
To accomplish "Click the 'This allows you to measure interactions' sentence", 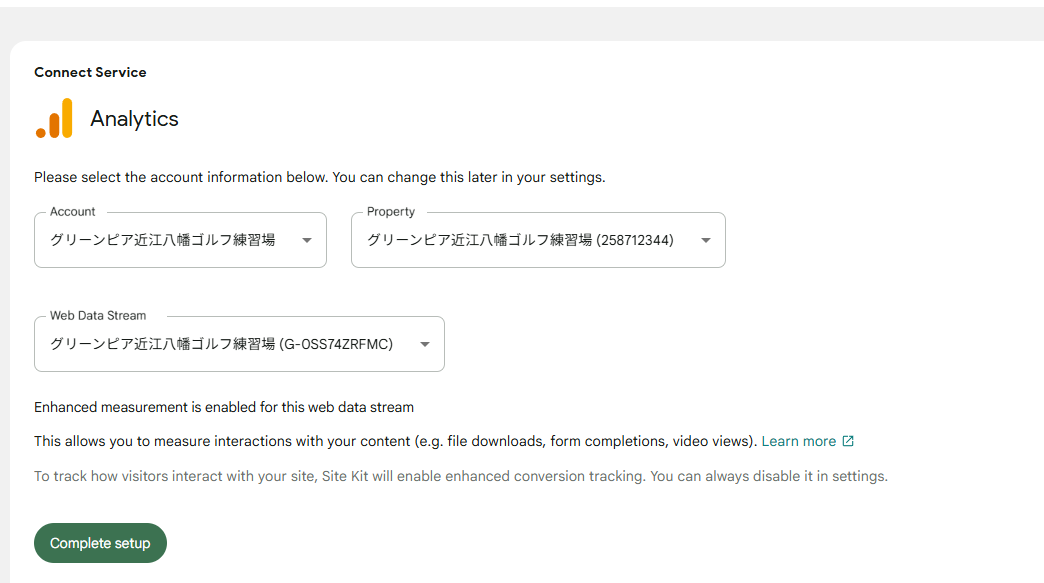I will point(396,441).
